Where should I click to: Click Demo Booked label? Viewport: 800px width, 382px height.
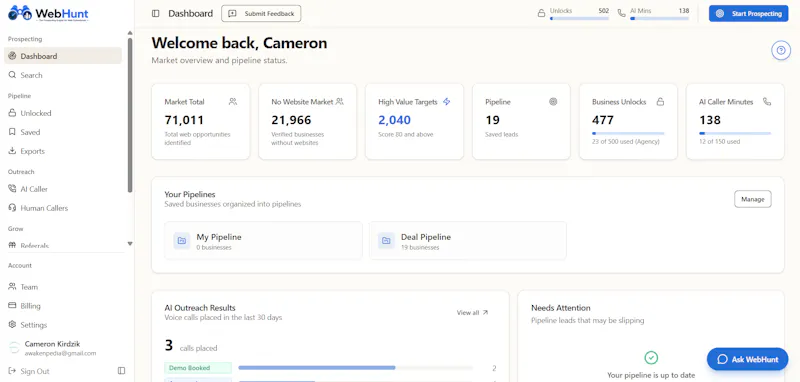[x=198, y=368]
